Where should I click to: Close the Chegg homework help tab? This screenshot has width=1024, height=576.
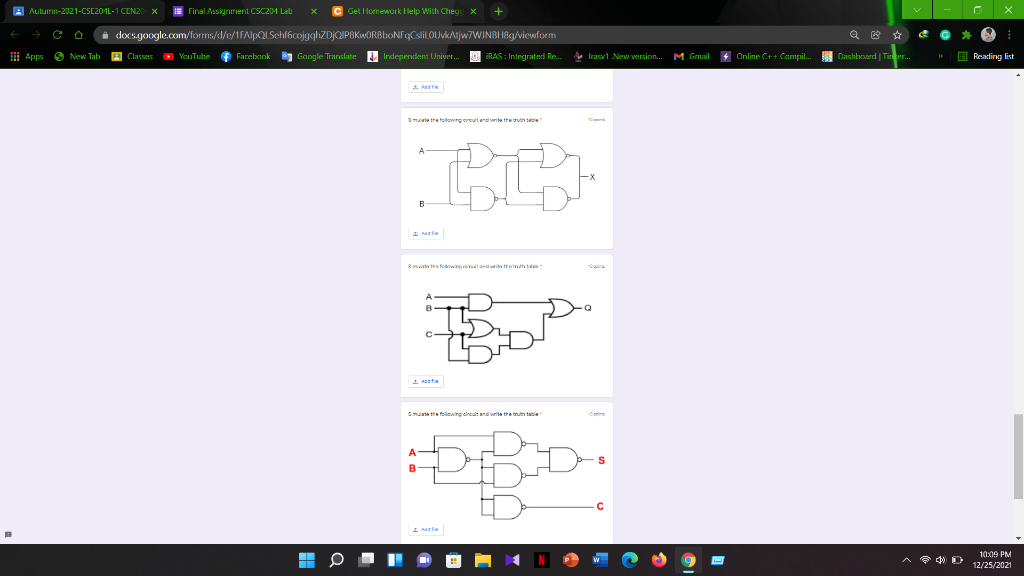point(473,11)
